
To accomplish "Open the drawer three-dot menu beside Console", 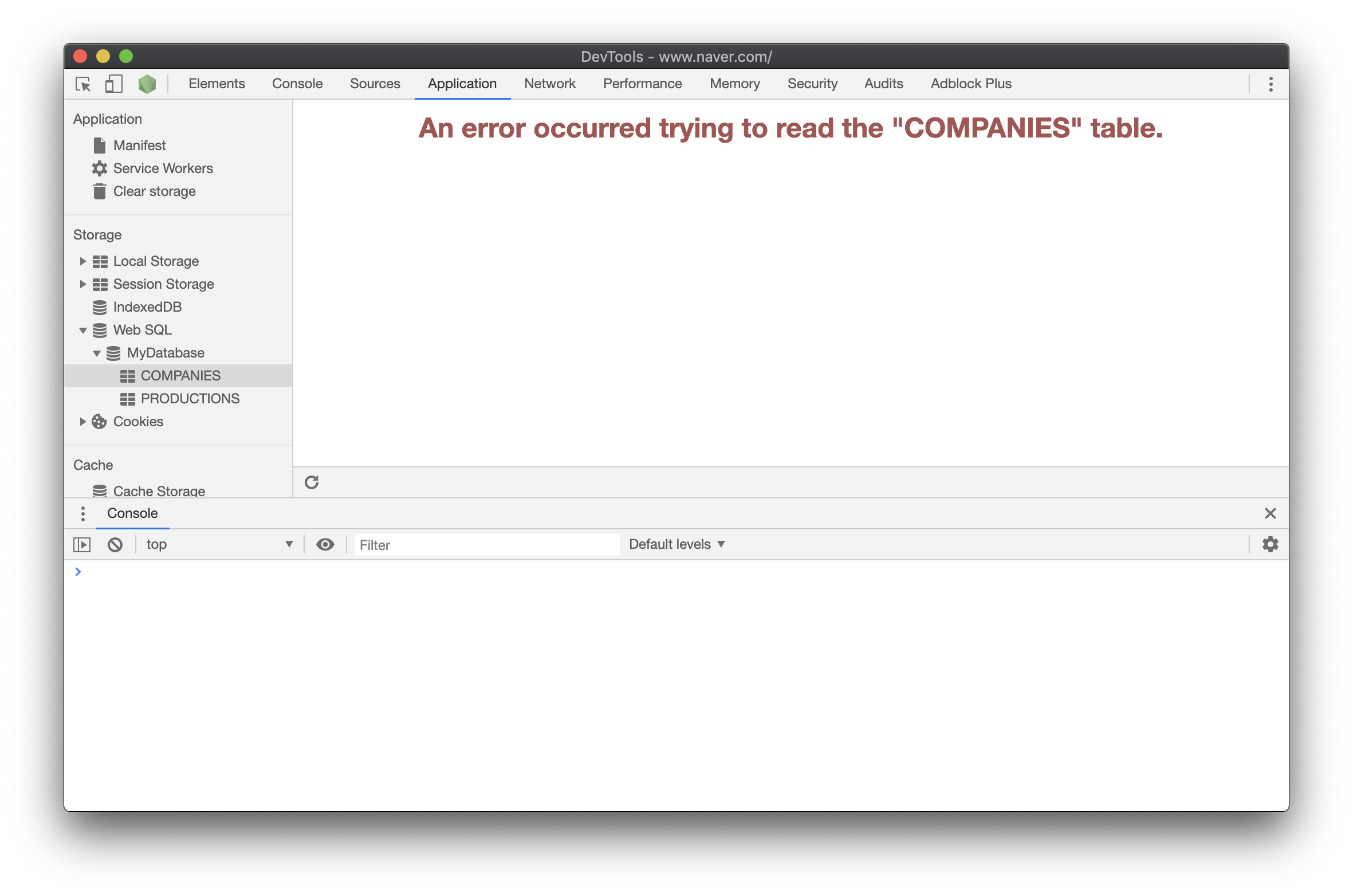I will 83,513.
